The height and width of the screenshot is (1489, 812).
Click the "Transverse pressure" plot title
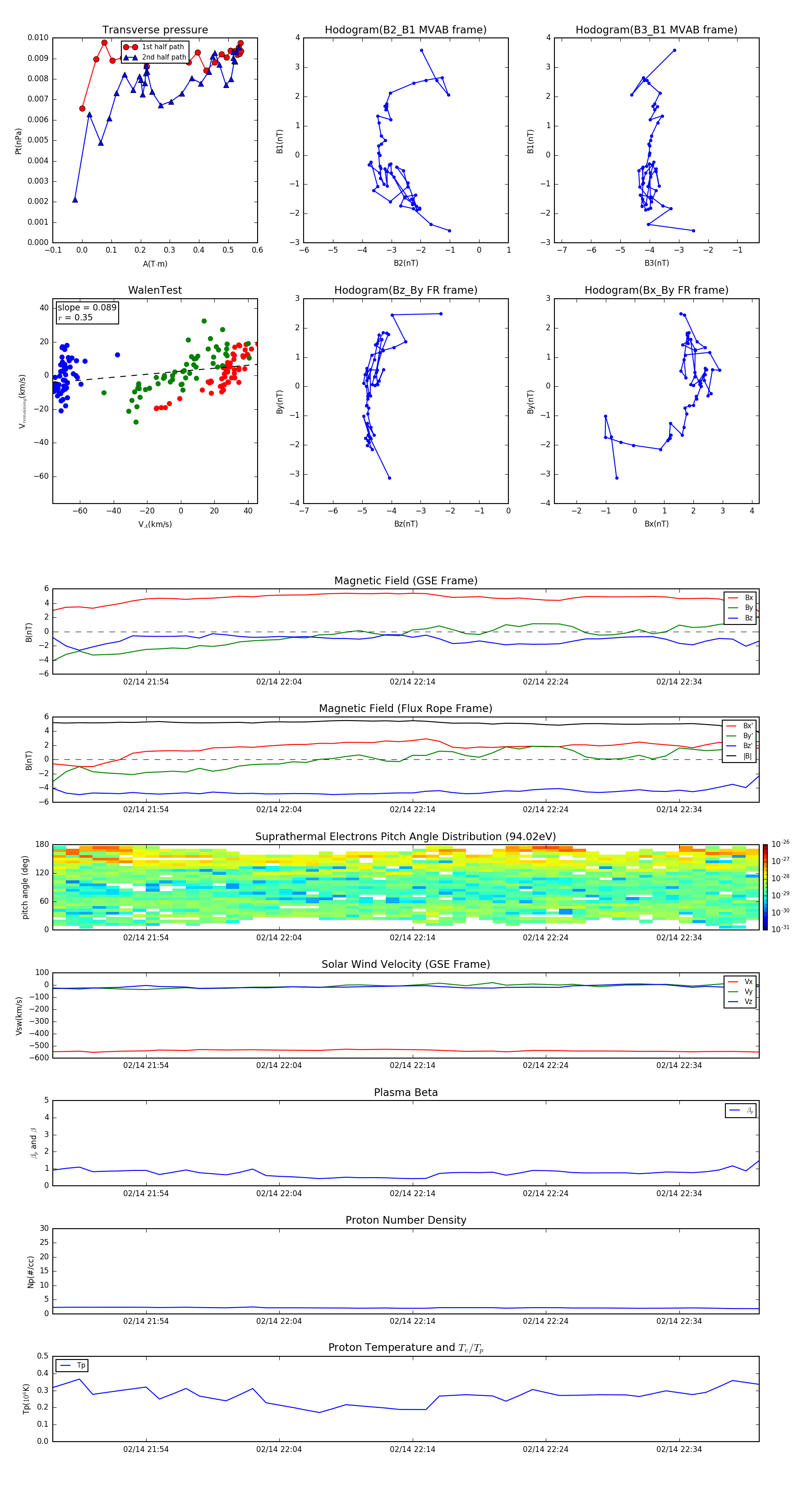coord(155,30)
